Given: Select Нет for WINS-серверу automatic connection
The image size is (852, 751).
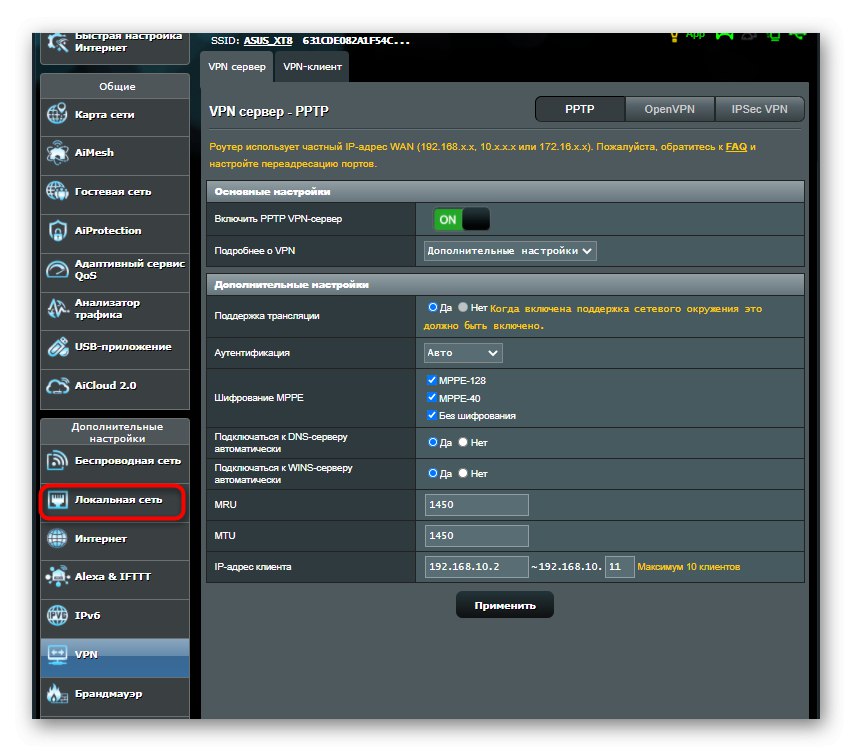Looking at the screenshot, I should click(463, 473).
